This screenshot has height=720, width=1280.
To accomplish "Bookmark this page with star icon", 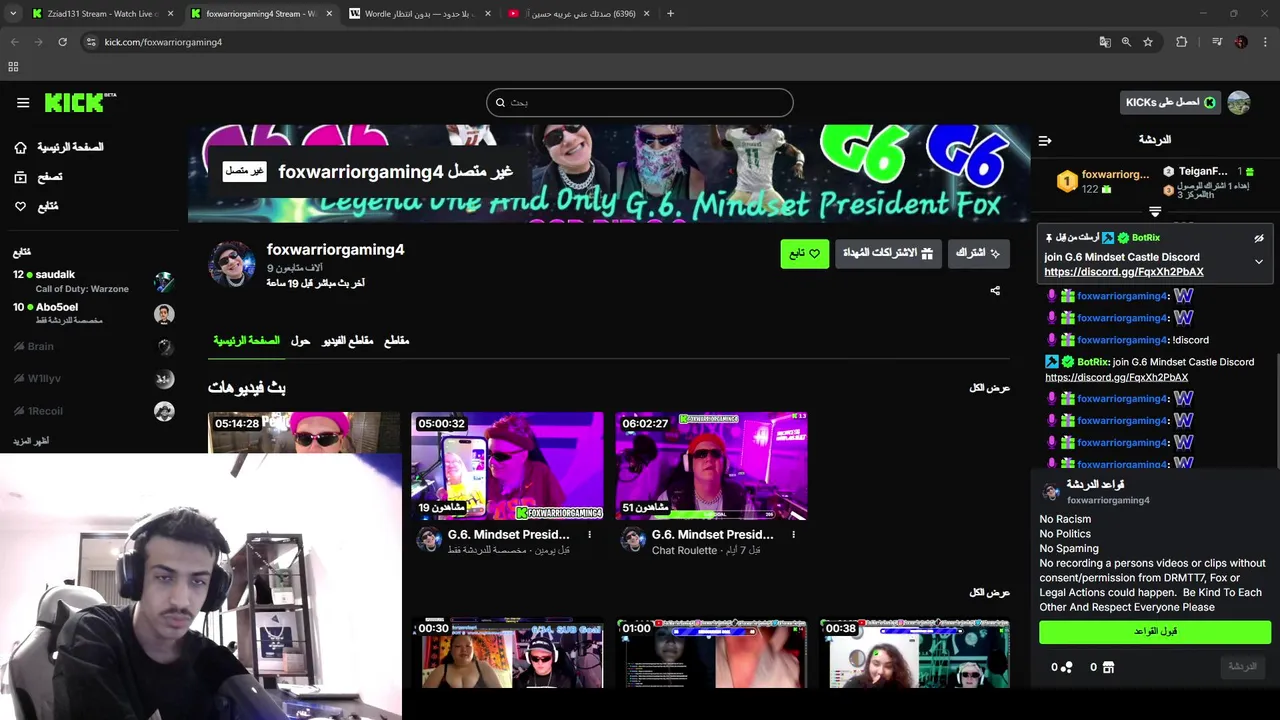I will point(1148,42).
